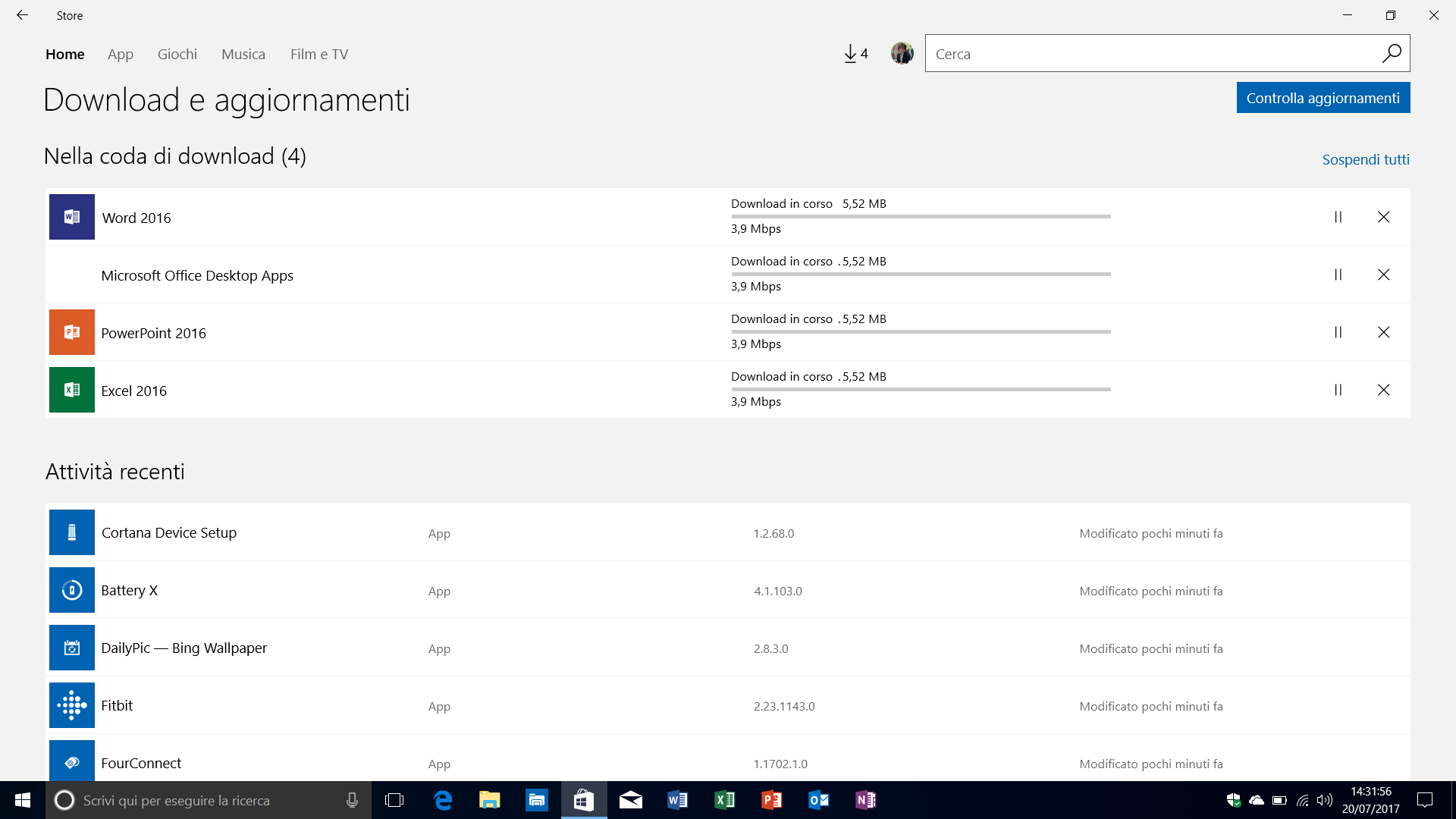Screen dimensions: 1456x819
Task: Open the Windows Start menu
Action: click(x=23, y=800)
